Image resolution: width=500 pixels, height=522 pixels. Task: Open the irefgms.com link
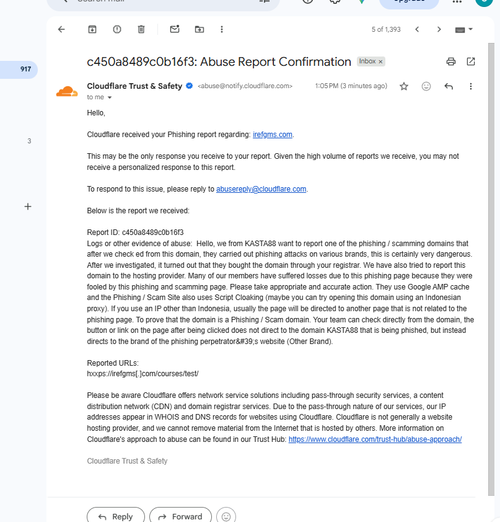coord(272,134)
